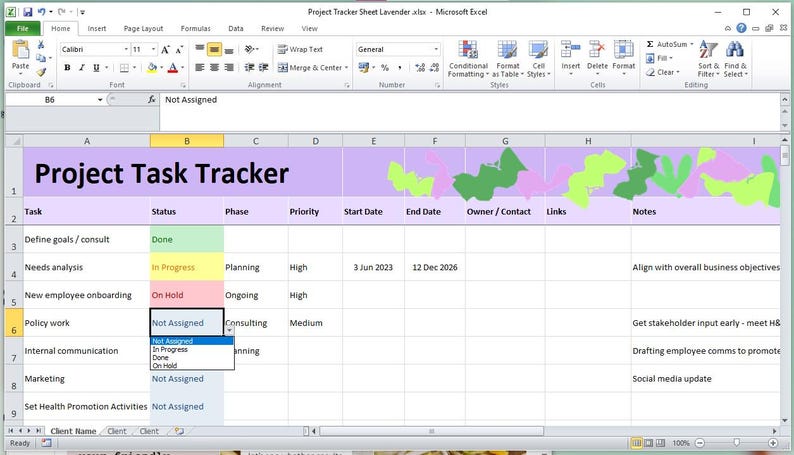
Task: Switch to the Review tab
Action: point(272,28)
